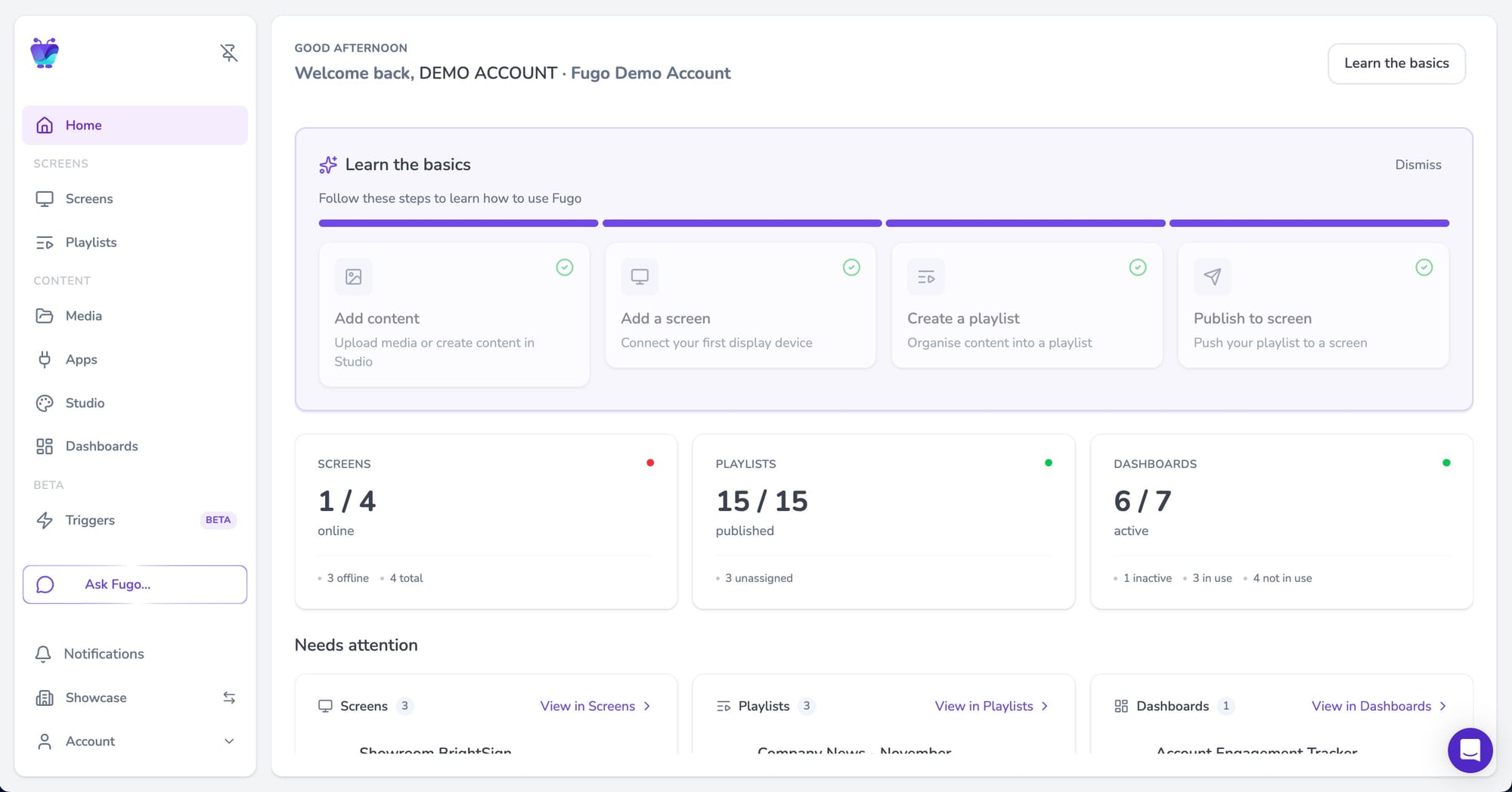Click the Add a screen monitor icon
This screenshot has width=1512, height=792.
(640, 277)
